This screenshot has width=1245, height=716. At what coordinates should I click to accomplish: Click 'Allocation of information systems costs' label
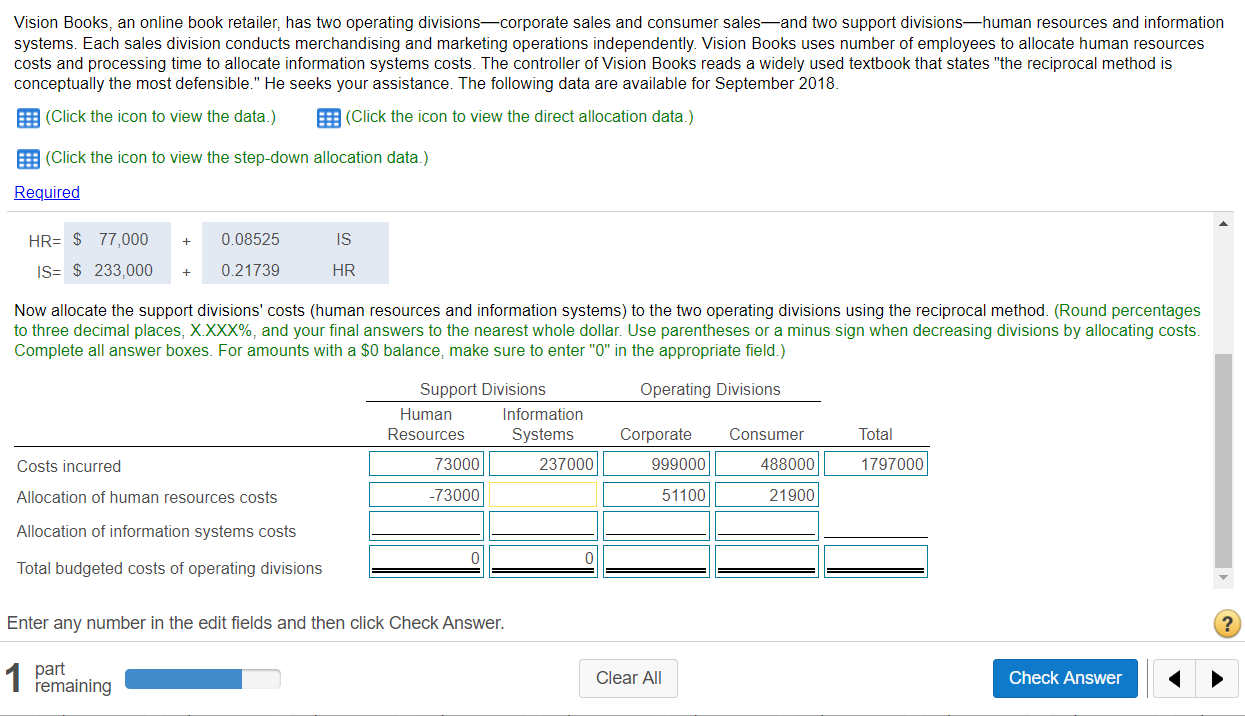pos(156,531)
